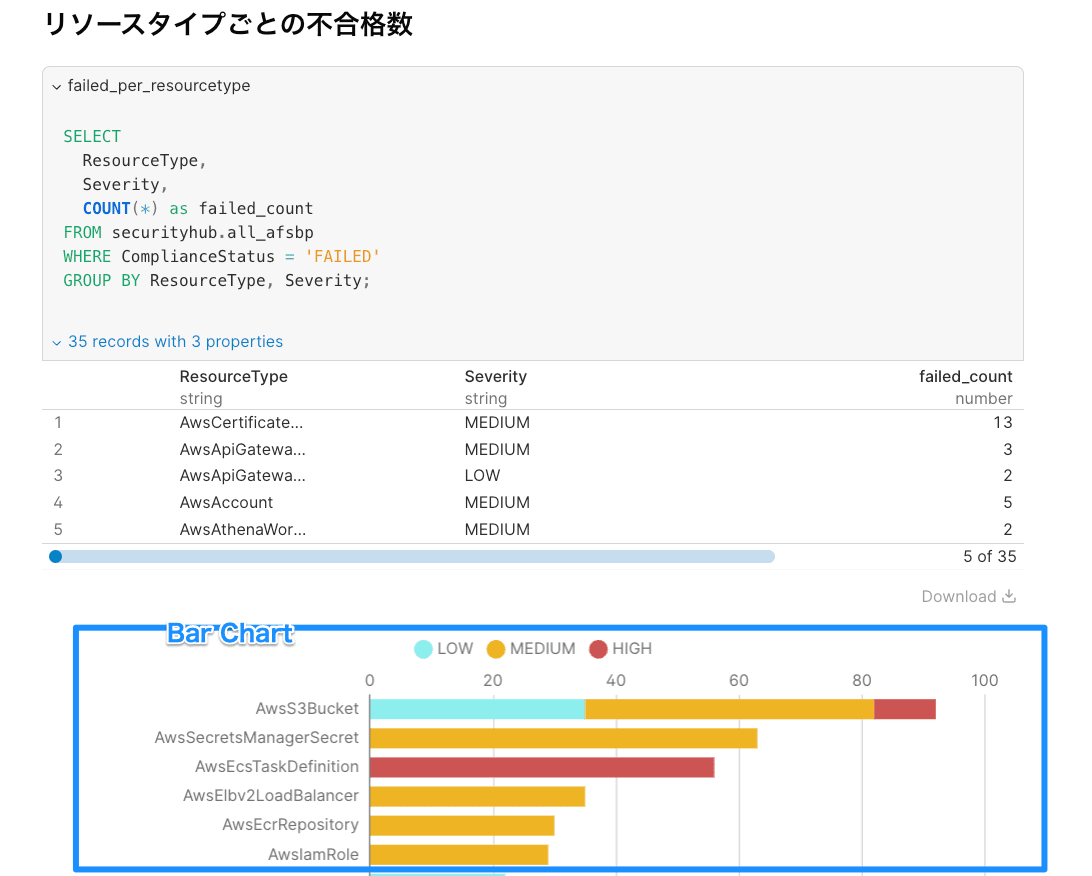Toggle the HIGH legend swatch
The height and width of the screenshot is (876, 1092).
(598, 649)
